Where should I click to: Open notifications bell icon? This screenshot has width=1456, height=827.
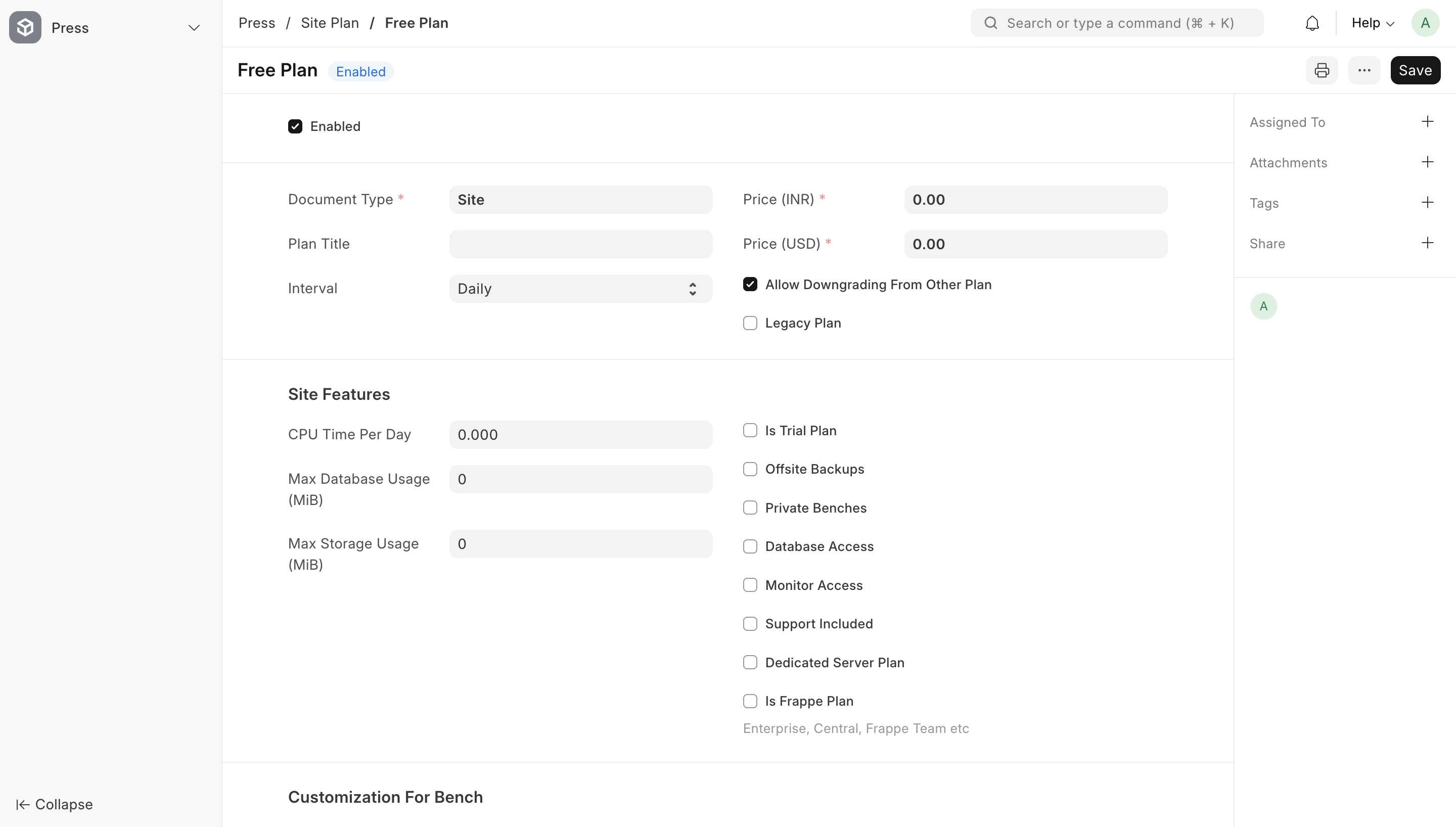(x=1312, y=23)
